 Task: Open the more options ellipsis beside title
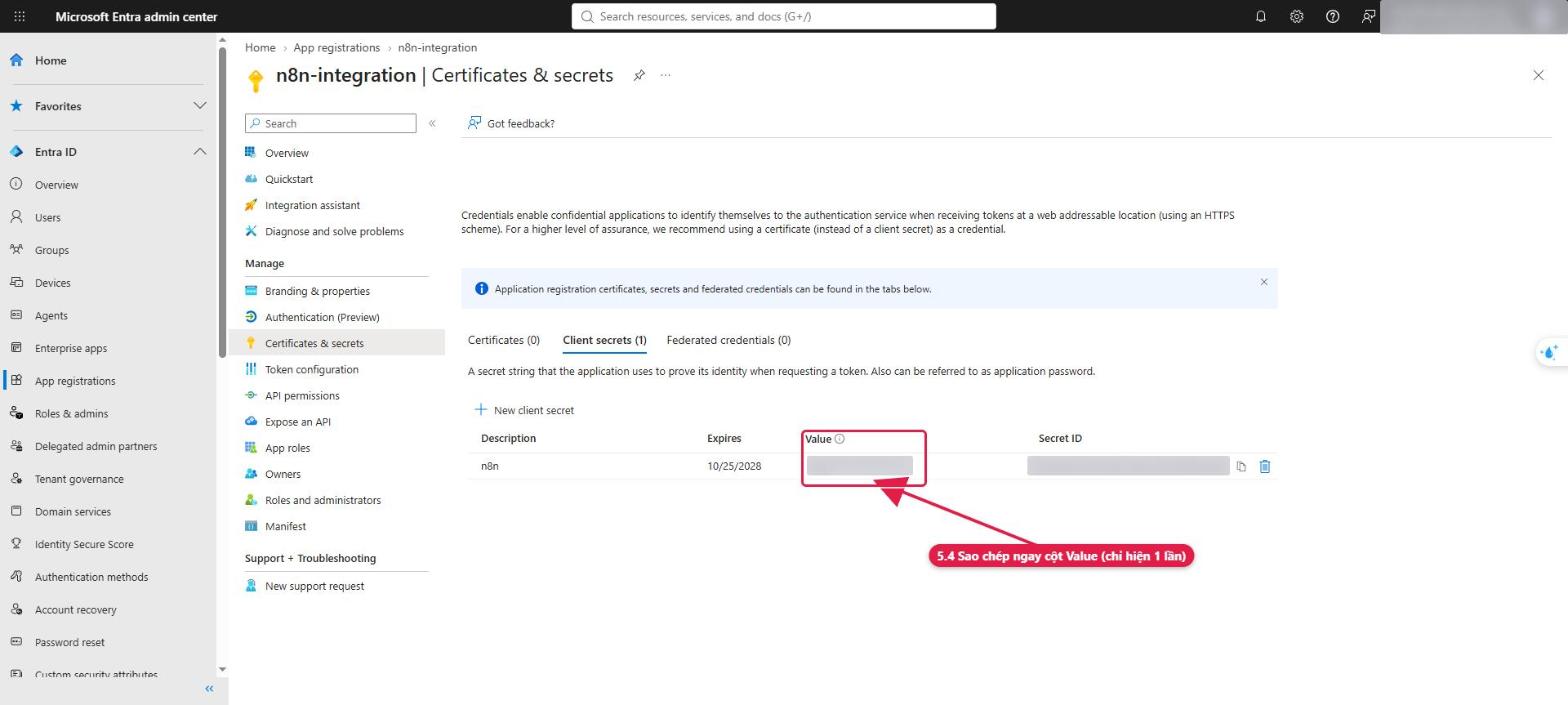click(x=665, y=75)
